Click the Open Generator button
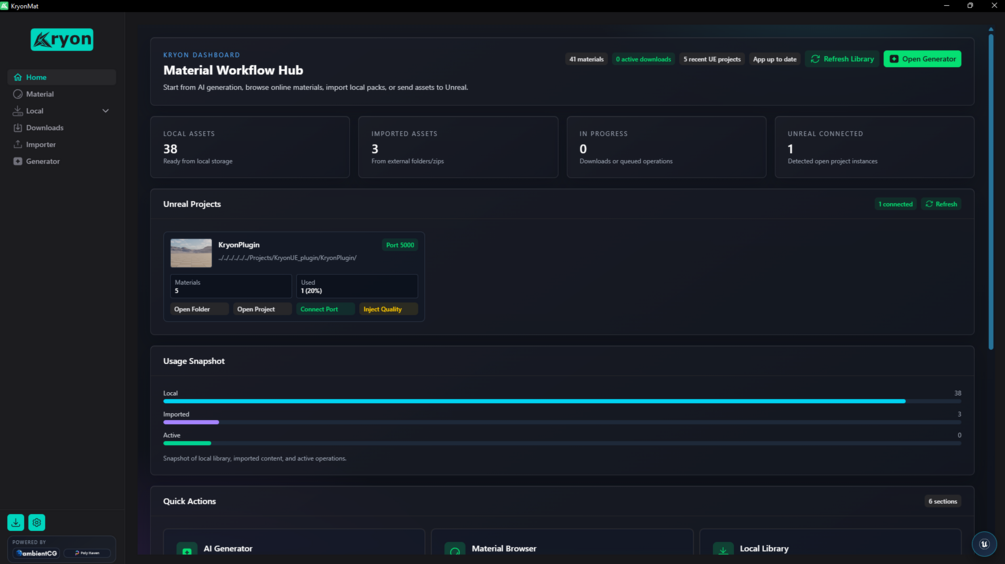 [x=922, y=59]
